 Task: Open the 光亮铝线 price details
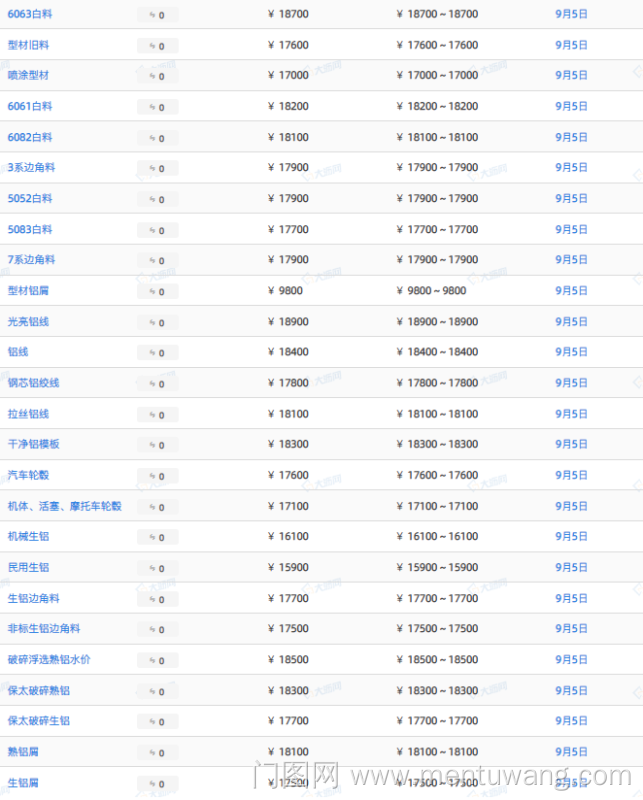[28, 322]
